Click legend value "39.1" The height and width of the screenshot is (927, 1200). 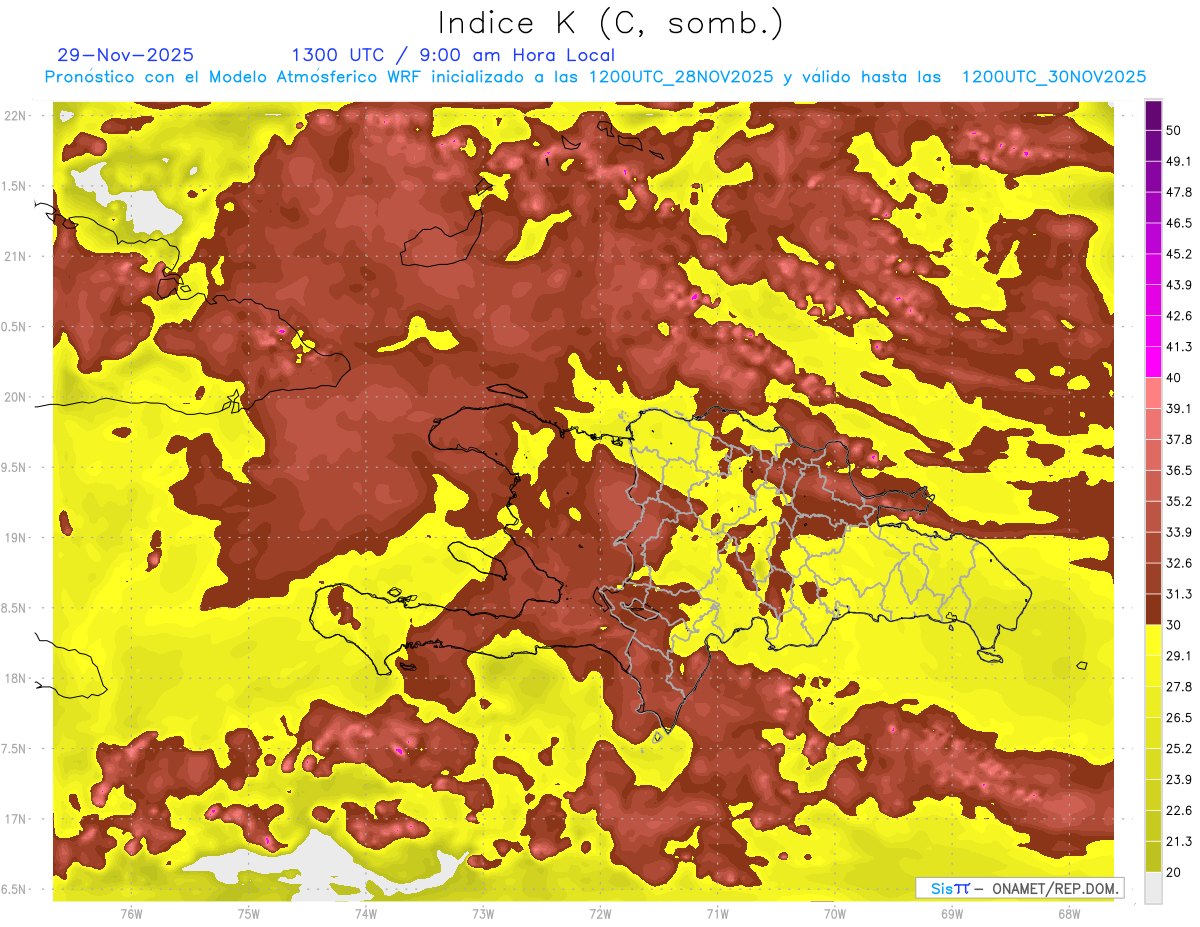pos(1178,408)
